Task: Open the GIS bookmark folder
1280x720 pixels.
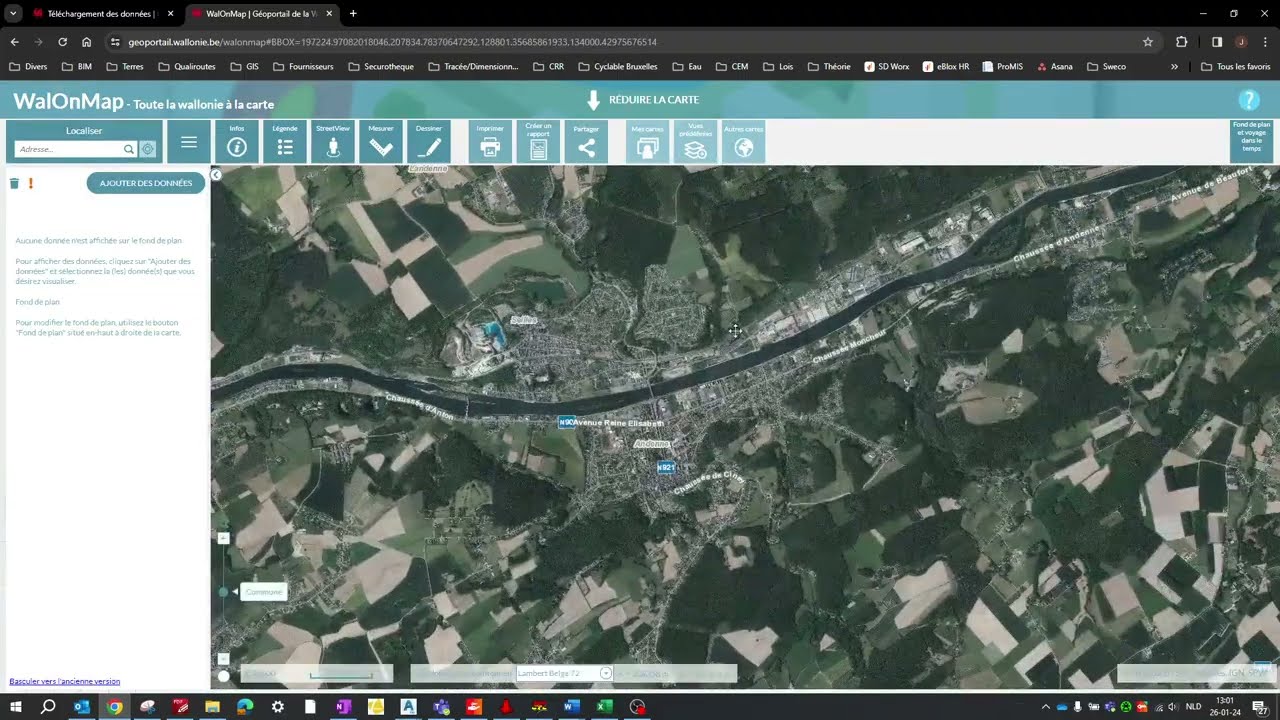Action: [x=244, y=67]
